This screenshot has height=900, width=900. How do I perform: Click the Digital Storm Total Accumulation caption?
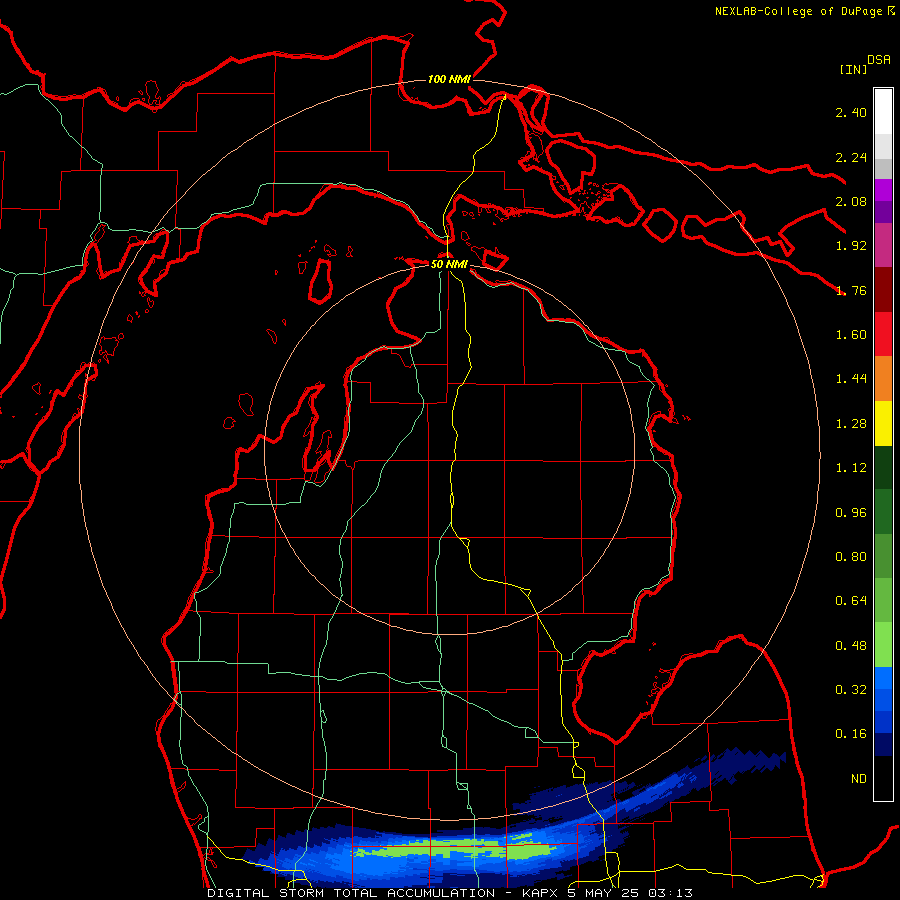point(450,893)
